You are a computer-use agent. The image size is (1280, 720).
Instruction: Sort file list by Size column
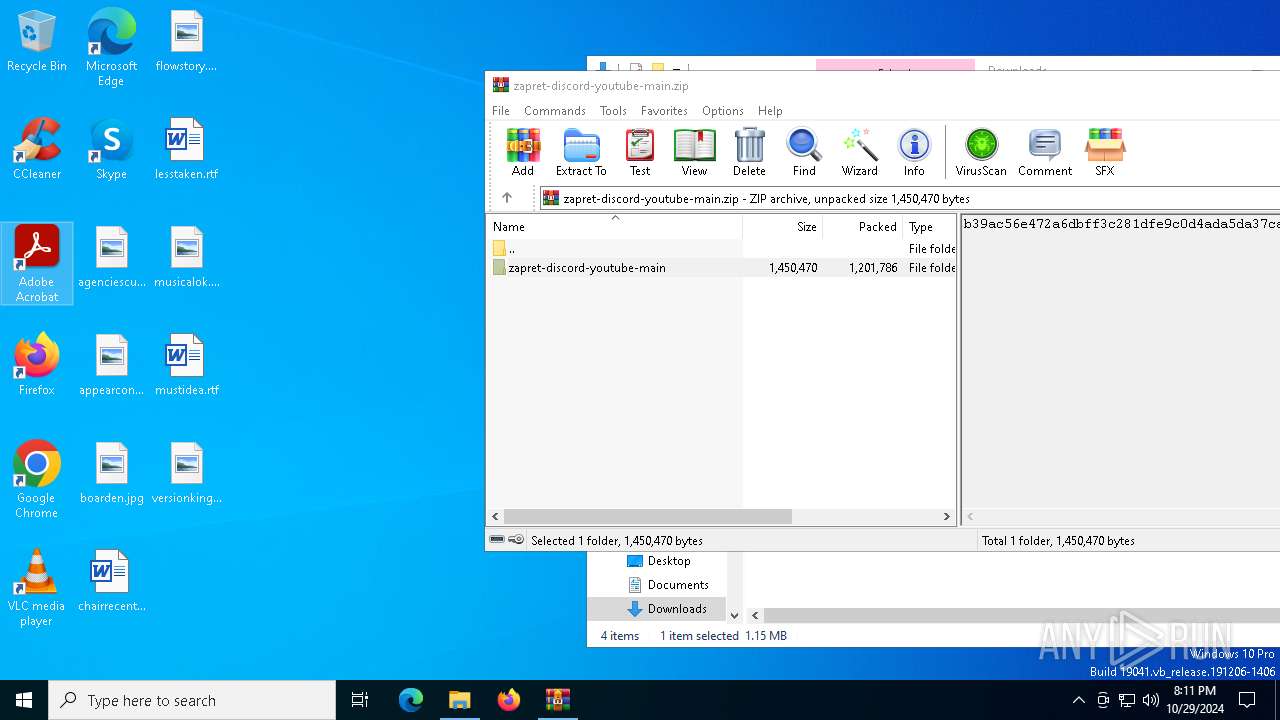[x=782, y=227]
